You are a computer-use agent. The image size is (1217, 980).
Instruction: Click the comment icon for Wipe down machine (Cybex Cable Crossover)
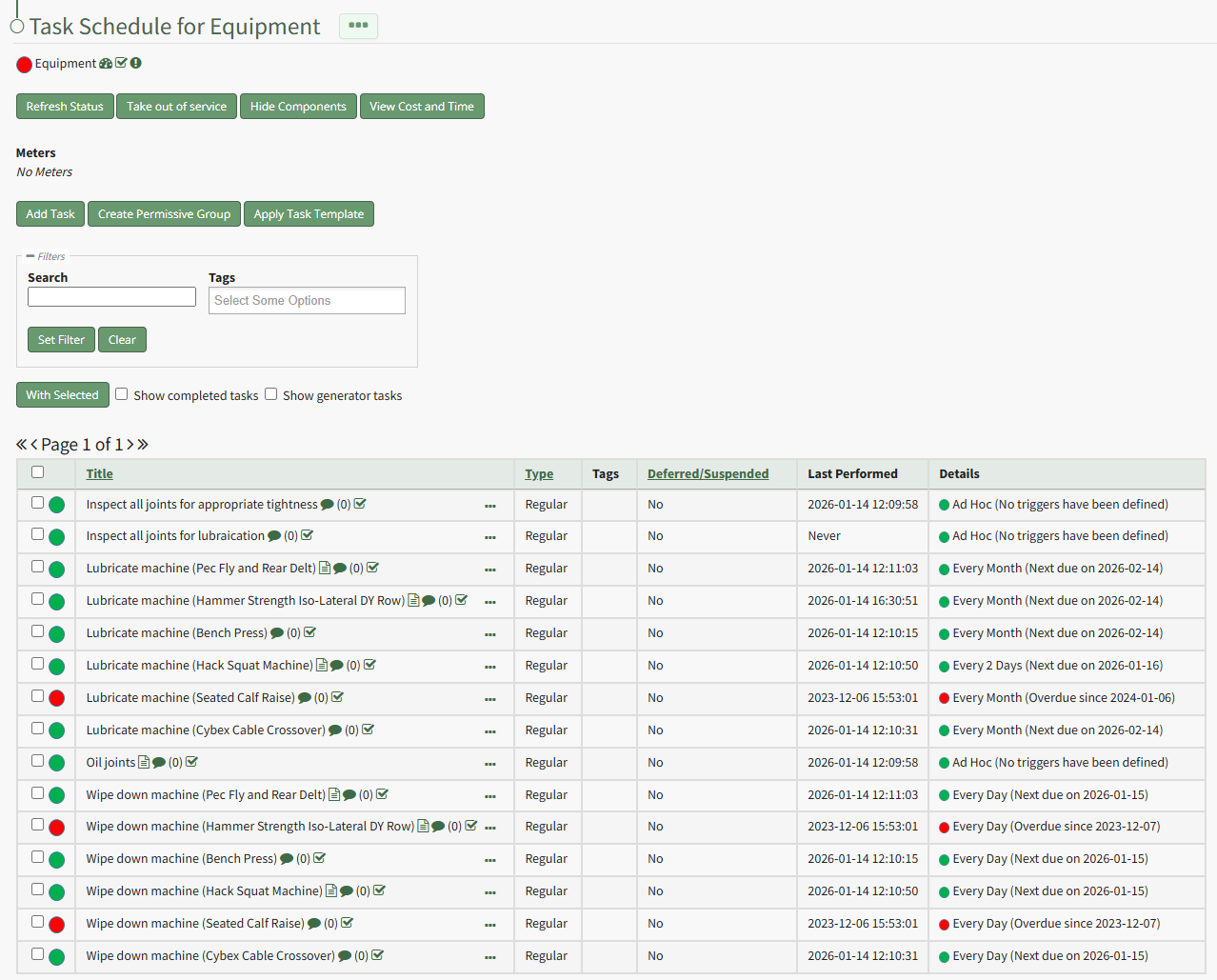point(345,956)
